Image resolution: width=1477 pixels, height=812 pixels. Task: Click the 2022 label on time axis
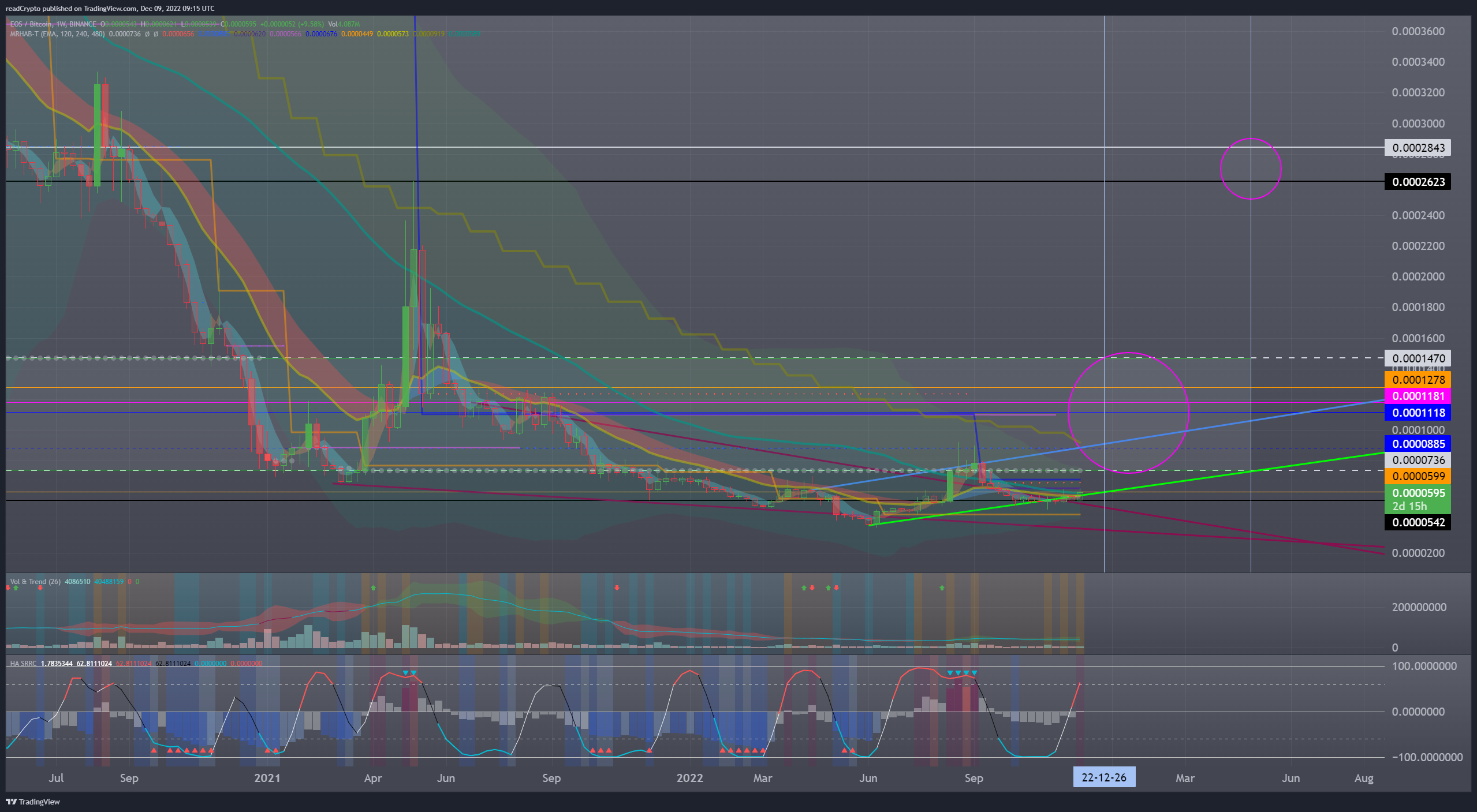[689, 778]
